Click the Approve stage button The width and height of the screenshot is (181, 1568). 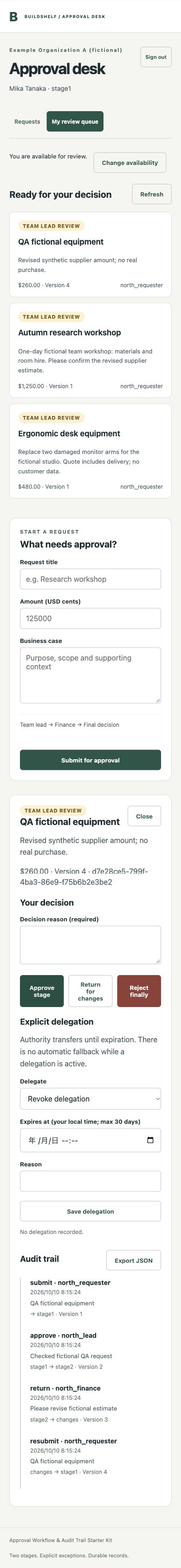[x=42, y=991]
